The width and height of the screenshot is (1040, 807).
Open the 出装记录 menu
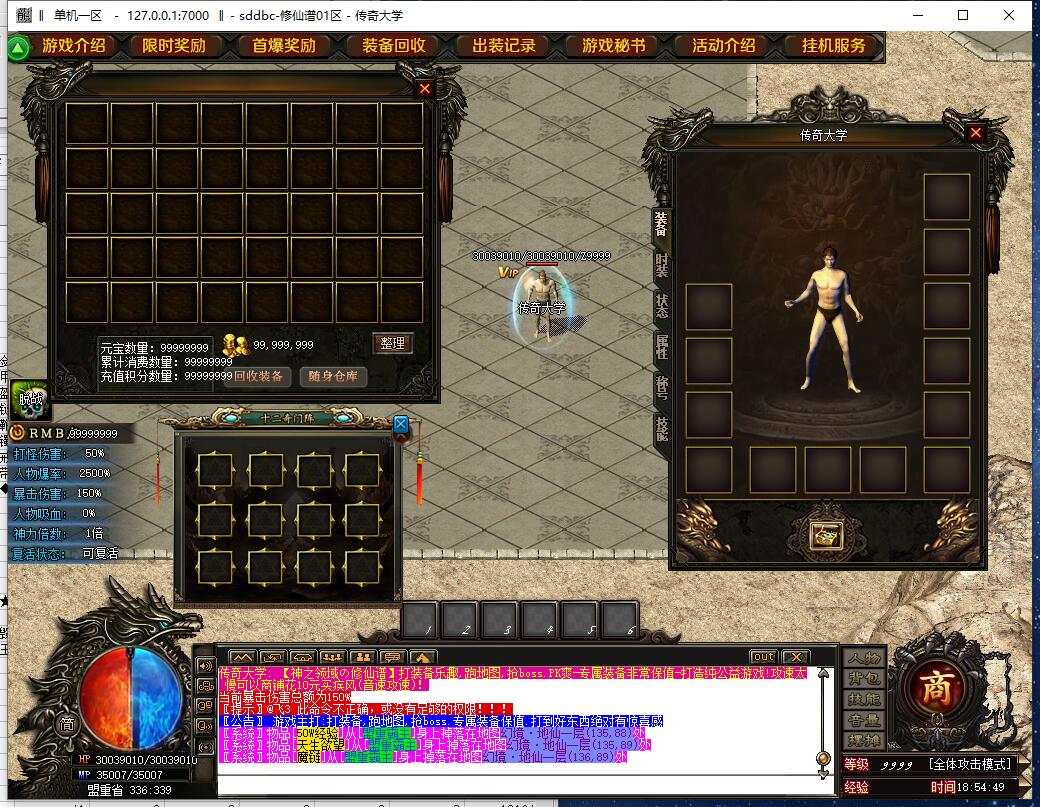pyautogui.click(x=504, y=46)
